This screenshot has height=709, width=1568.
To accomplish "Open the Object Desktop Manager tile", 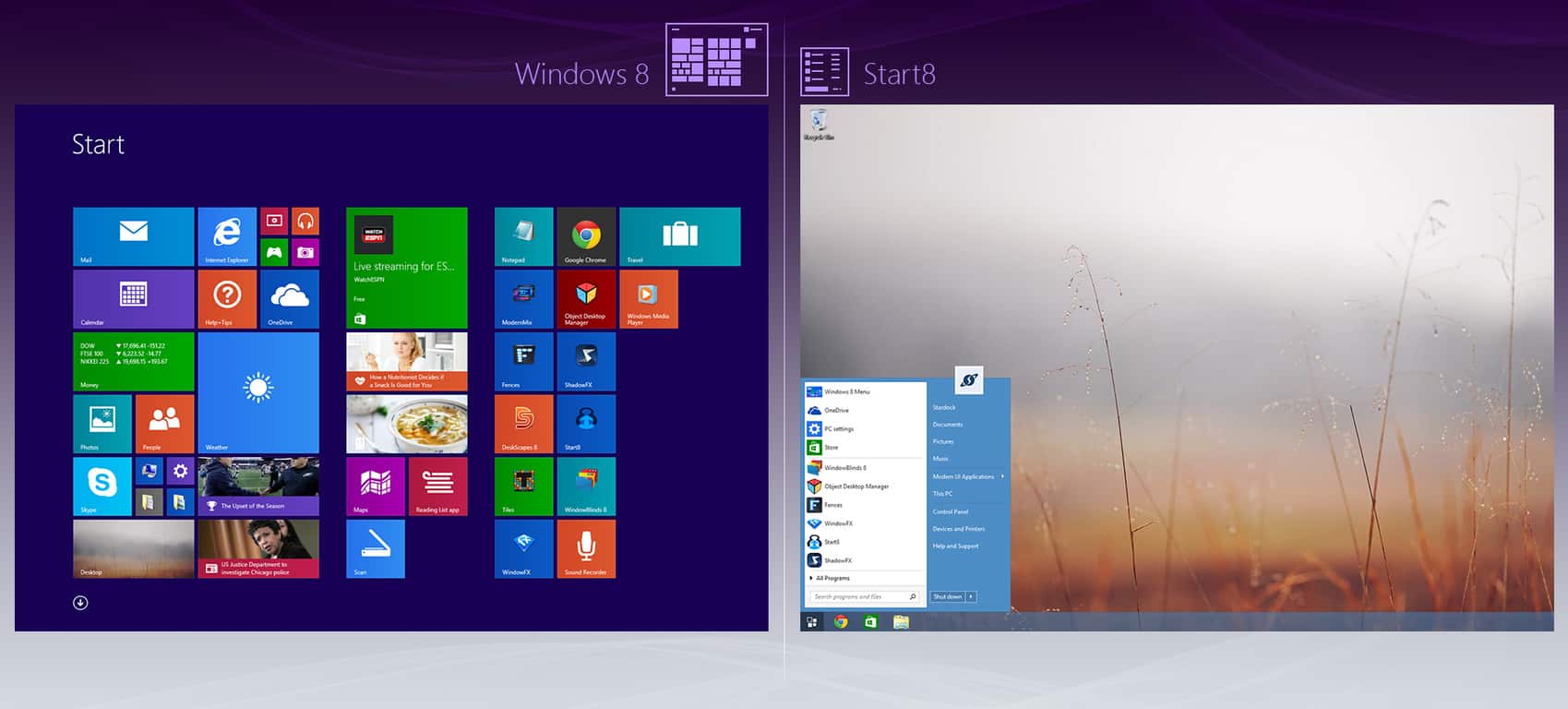I will [586, 299].
